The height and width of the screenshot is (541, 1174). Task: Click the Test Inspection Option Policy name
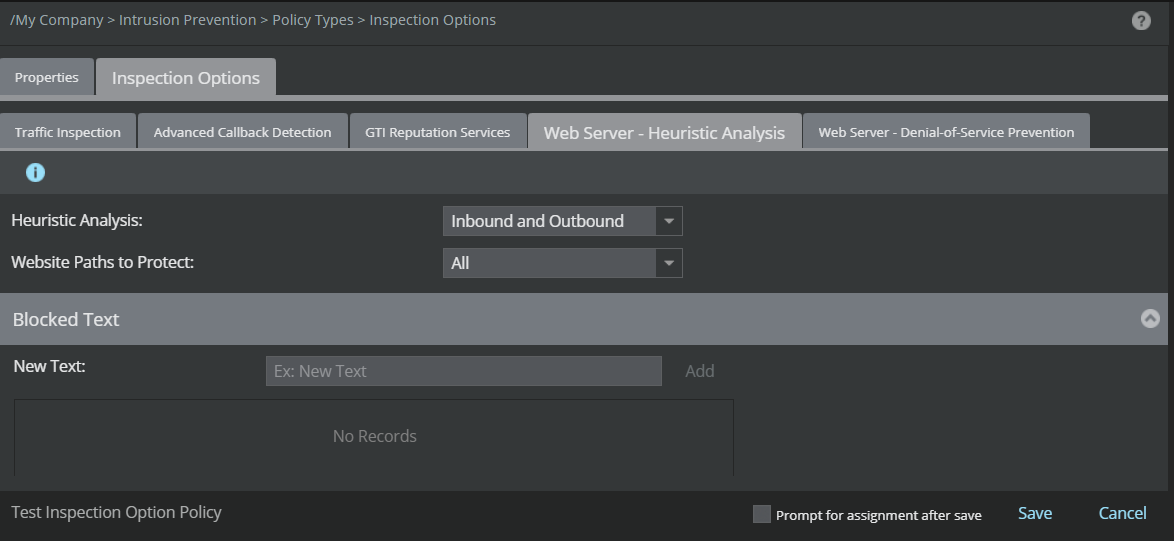(116, 513)
